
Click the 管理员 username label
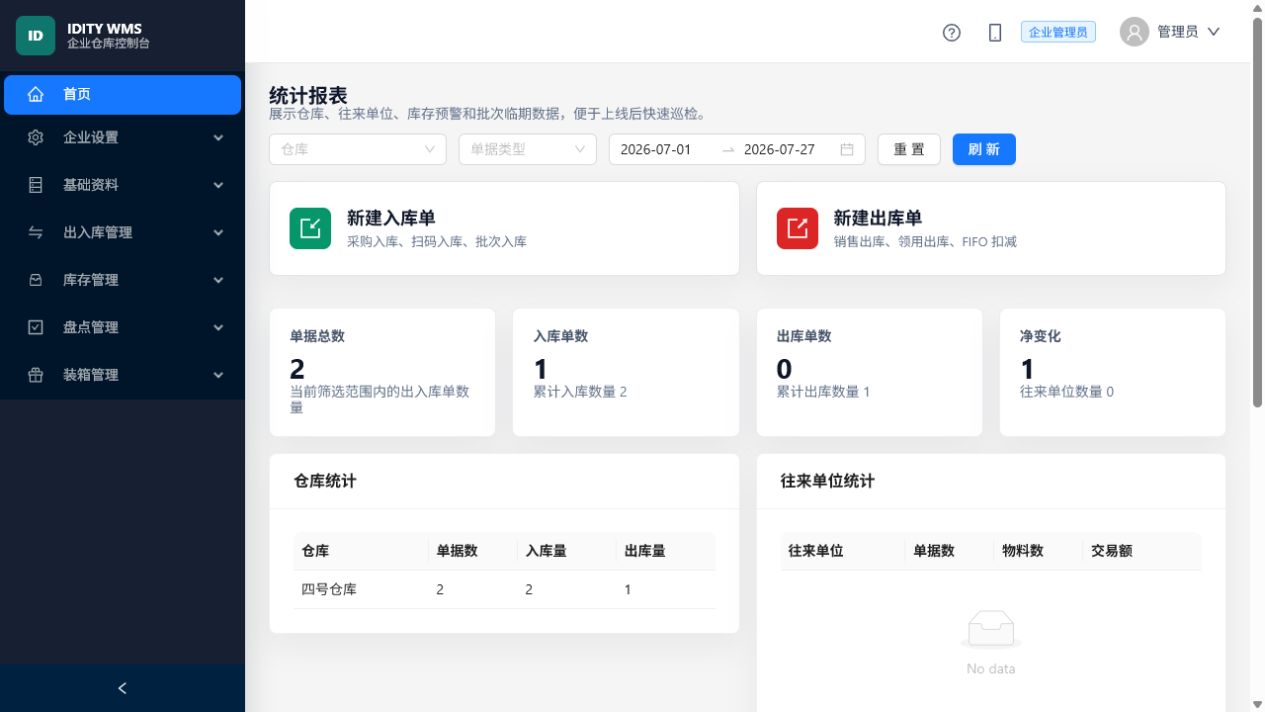pyautogui.click(x=1177, y=32)
